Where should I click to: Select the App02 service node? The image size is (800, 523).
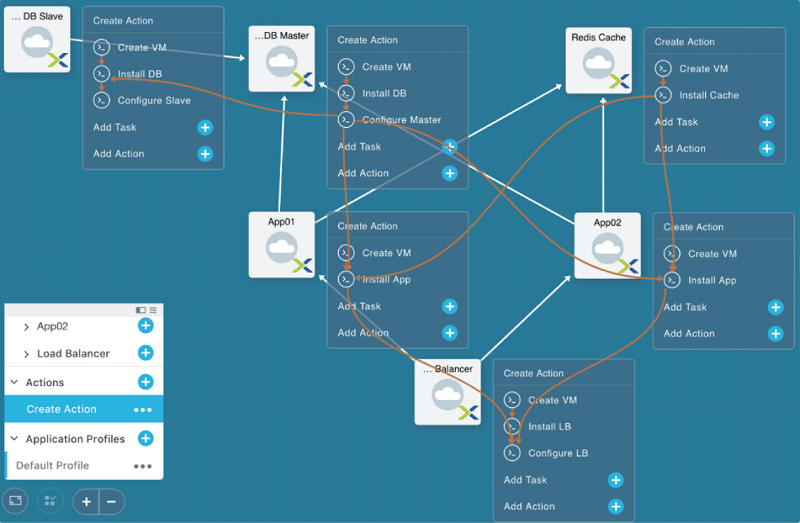pos(607,245)
